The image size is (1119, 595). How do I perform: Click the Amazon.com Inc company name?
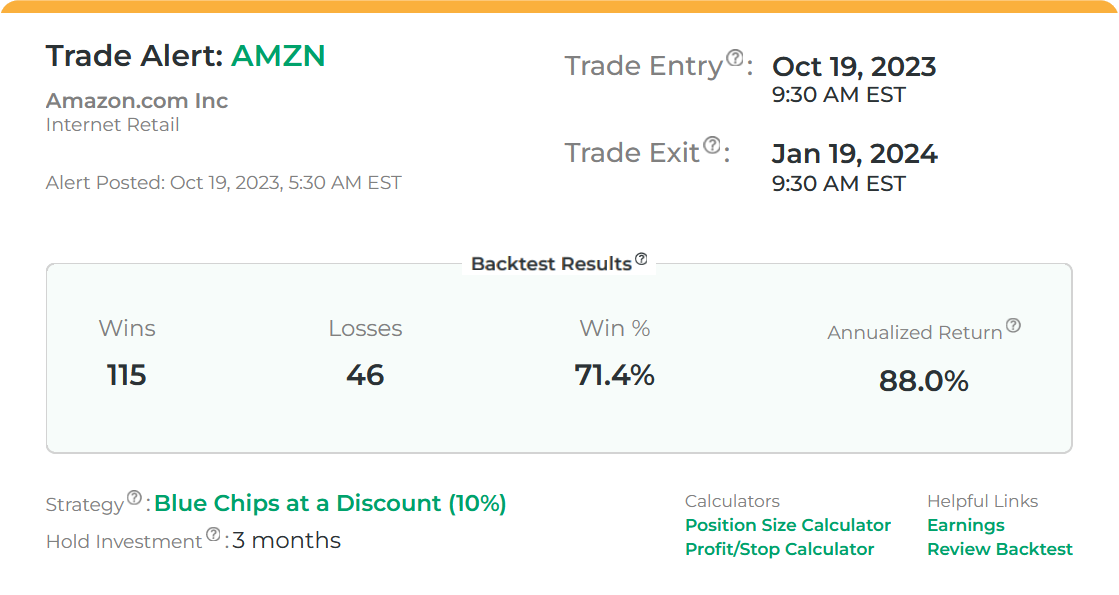[x=136, y=100]
